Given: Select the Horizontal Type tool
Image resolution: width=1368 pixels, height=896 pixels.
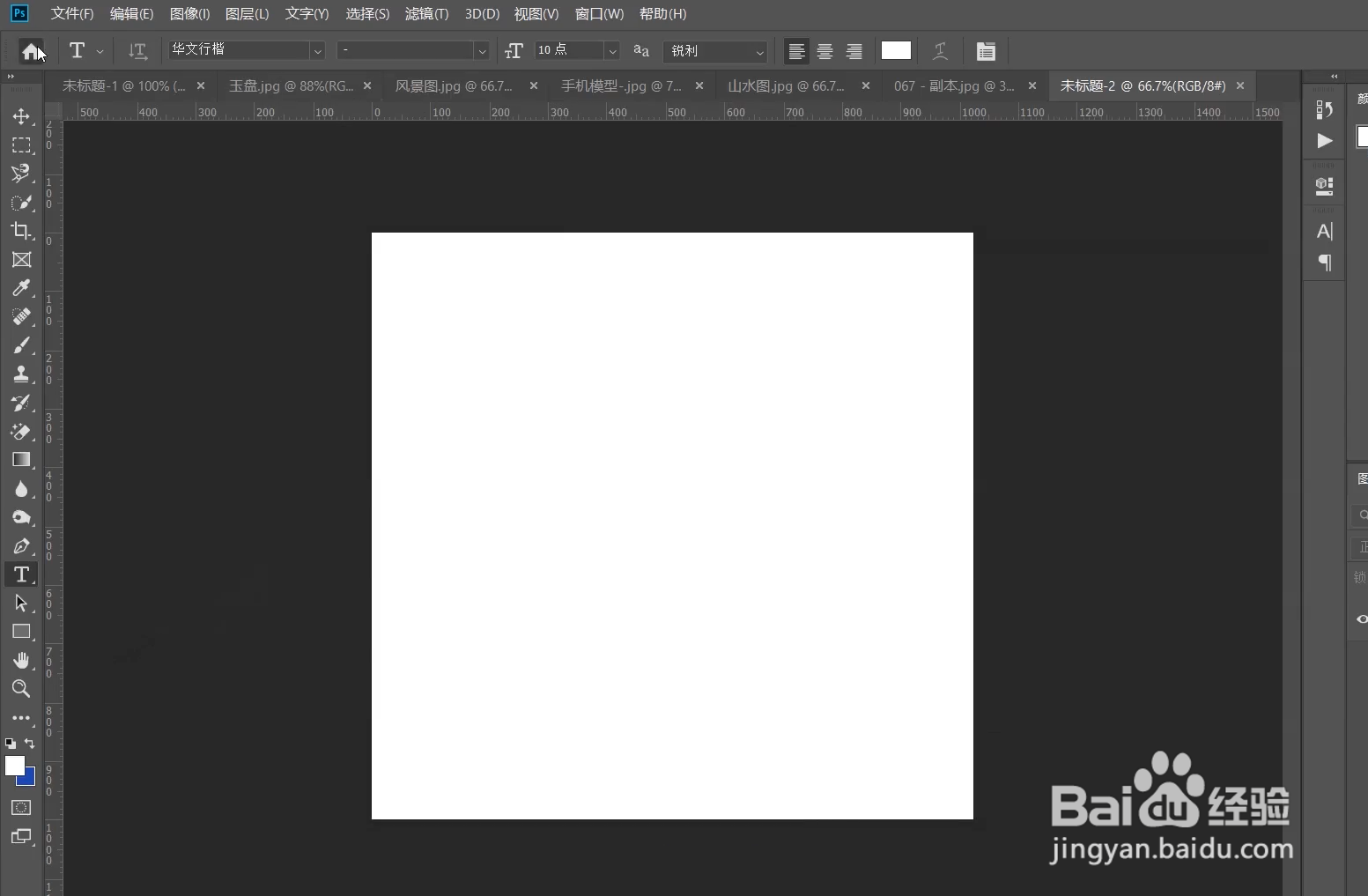Looking at the screenshot, I should (21, 574).
